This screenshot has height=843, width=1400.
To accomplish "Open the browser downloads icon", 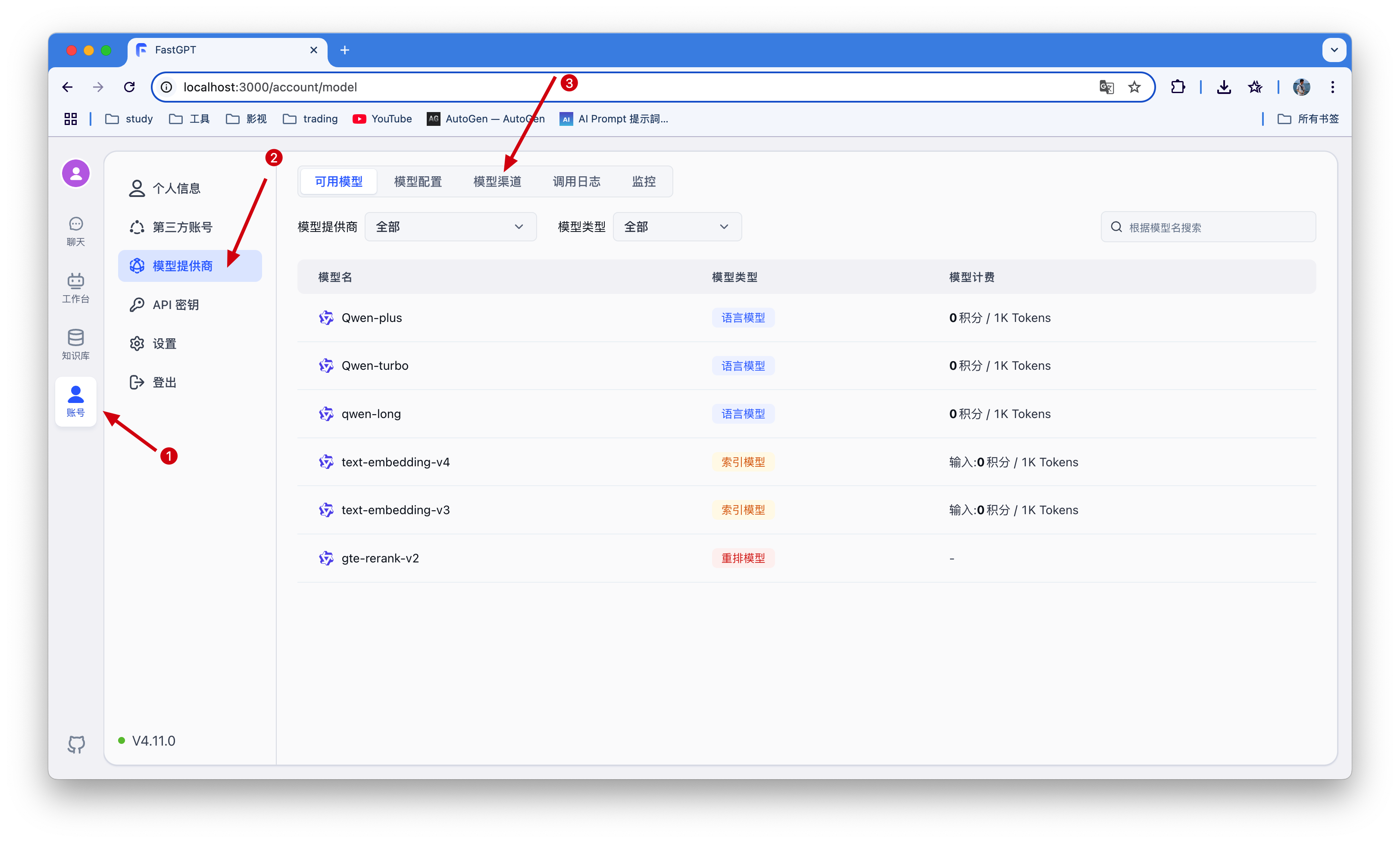I will 1224,87.
